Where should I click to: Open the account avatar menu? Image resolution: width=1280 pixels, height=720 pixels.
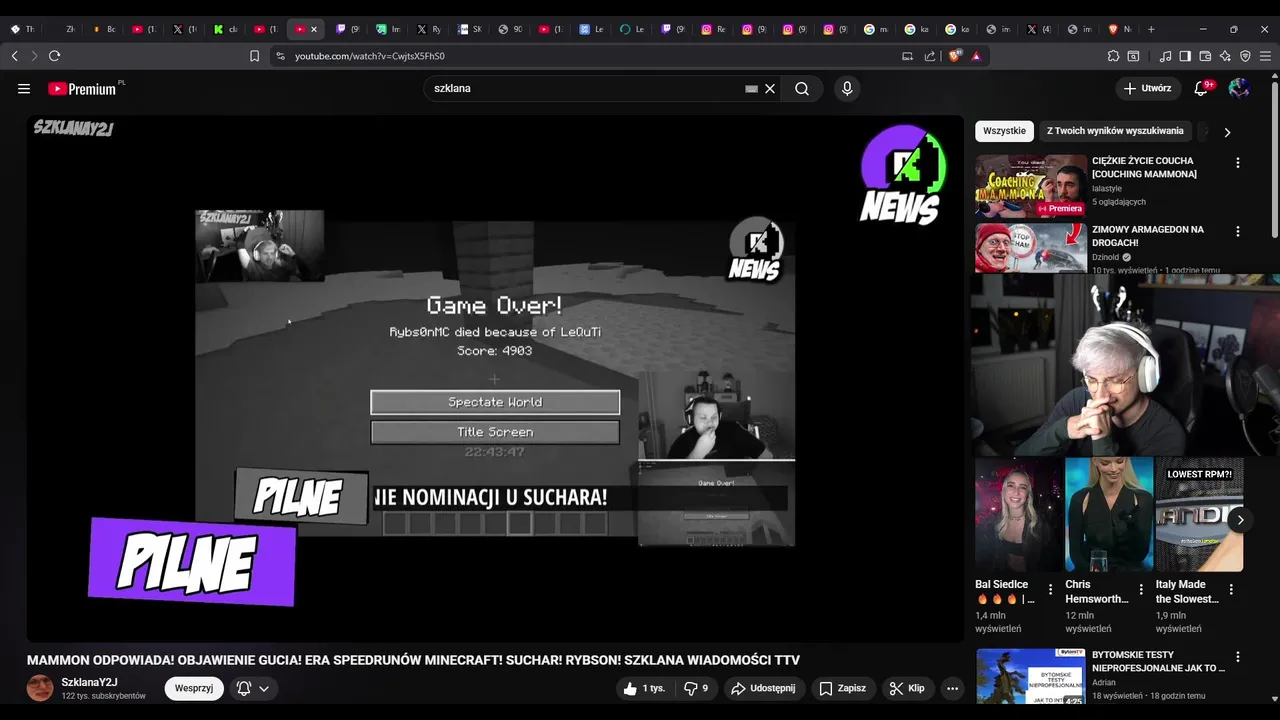1239,89
